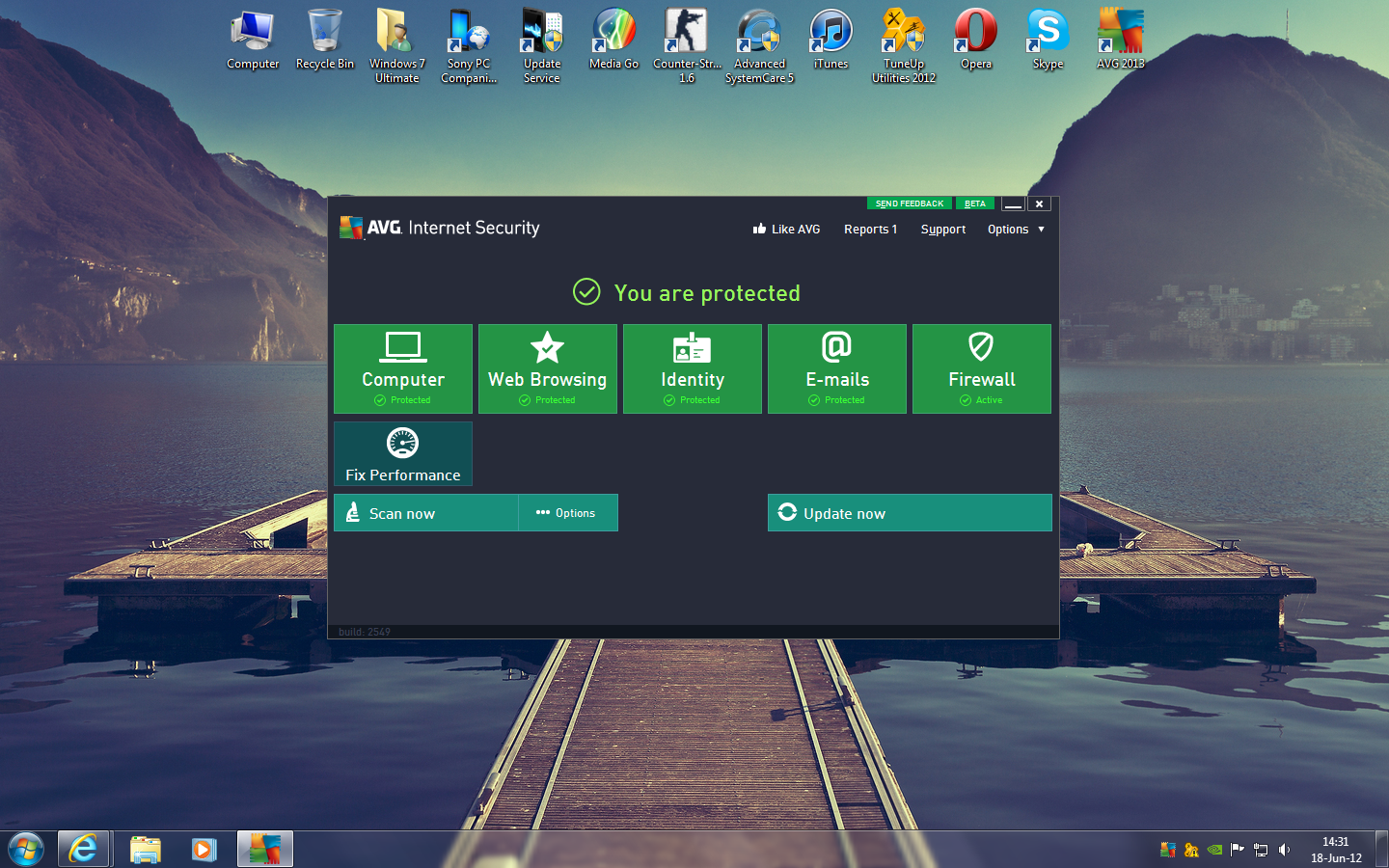Open the taskbar clock showing 14:31
1389x868 pixels.
[x=1336, y=850]
